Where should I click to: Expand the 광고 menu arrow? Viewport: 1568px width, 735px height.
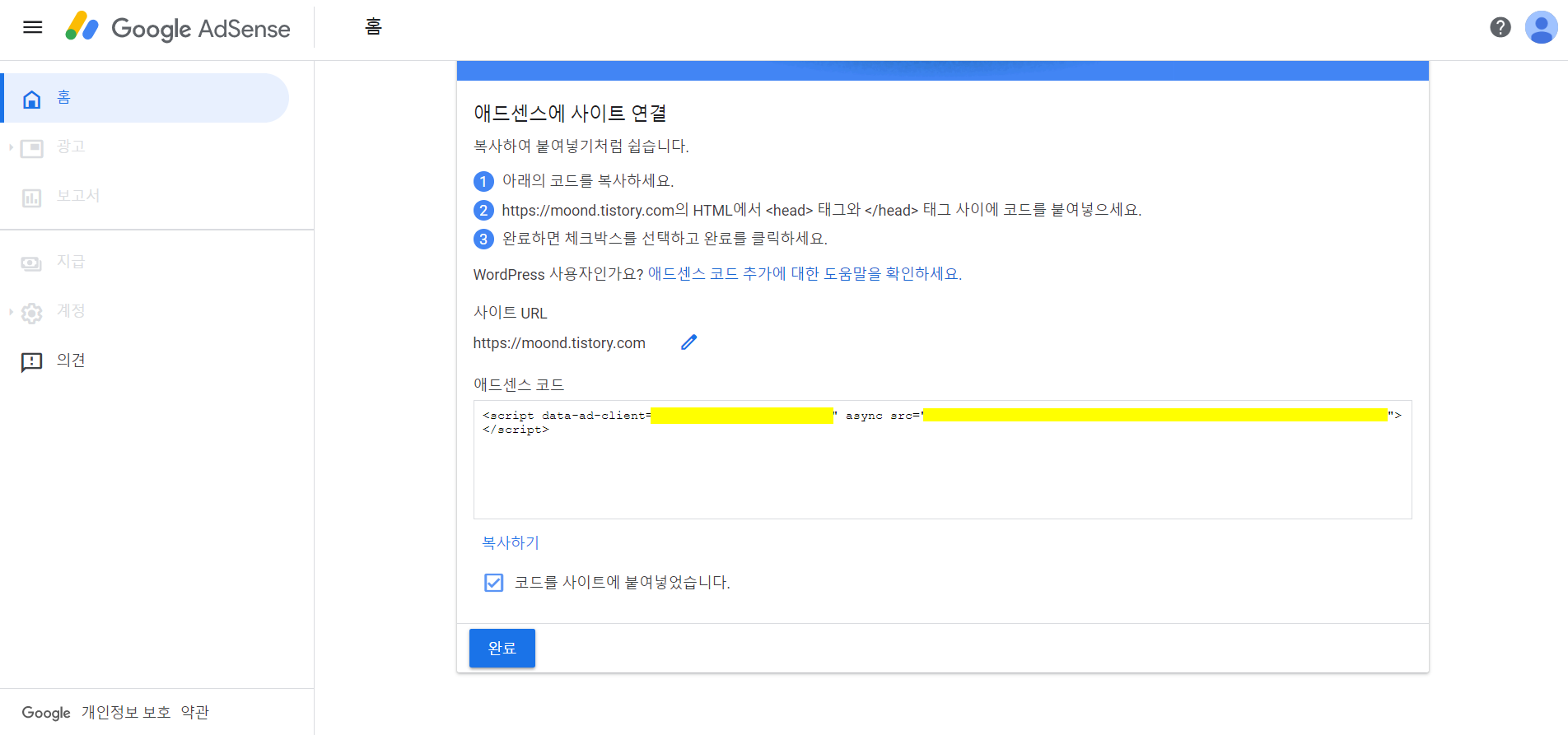tap(11, 147)
